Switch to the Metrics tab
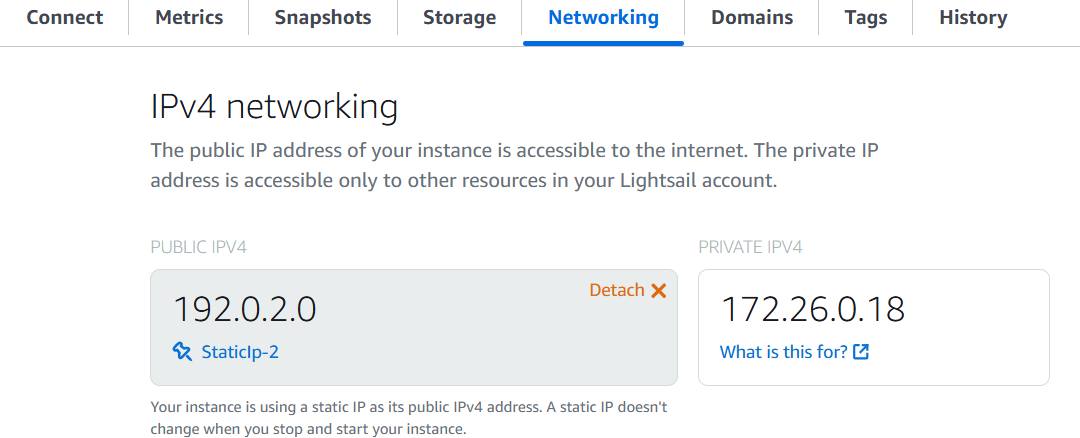Viewport: 1080px width, 438px height. tap(189, 18)
